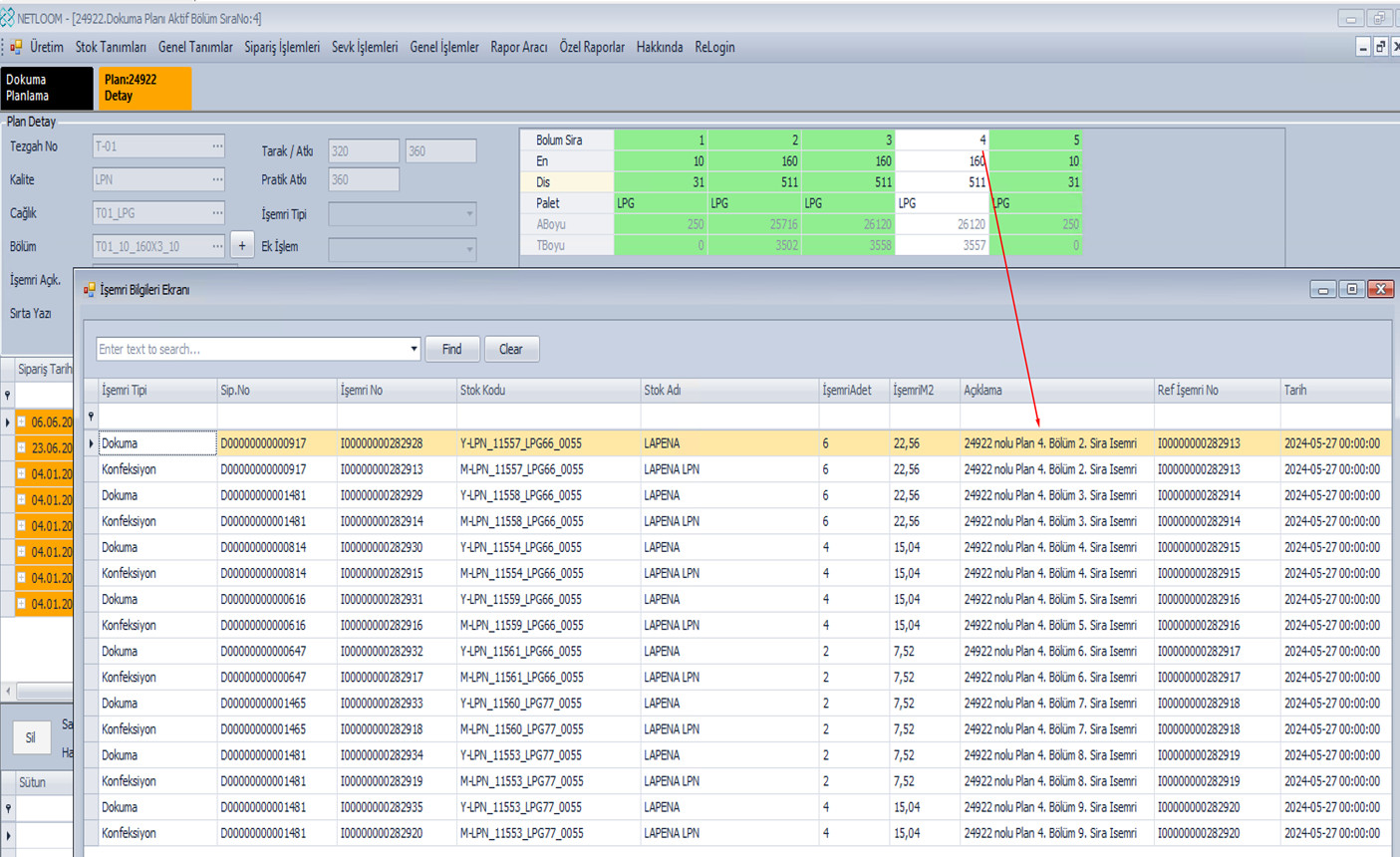Open the Tezgah No lookup ellipsis

tap(217, 146)
